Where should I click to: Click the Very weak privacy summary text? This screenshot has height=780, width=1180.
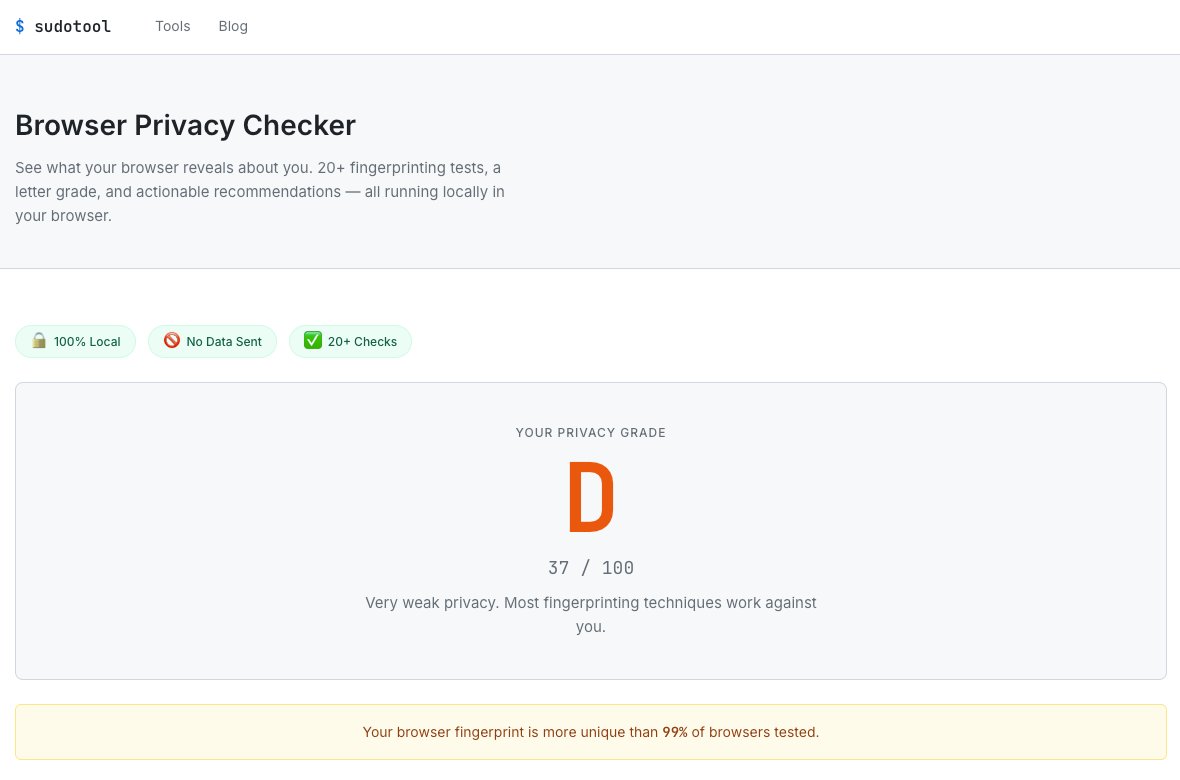591,614
